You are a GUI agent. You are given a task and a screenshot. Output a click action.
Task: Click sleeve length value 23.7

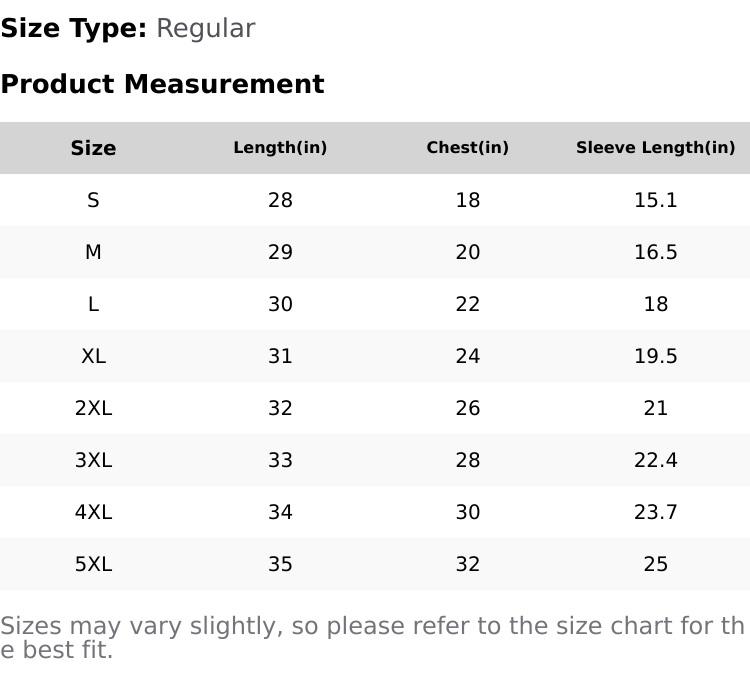(x=655, y=512)
